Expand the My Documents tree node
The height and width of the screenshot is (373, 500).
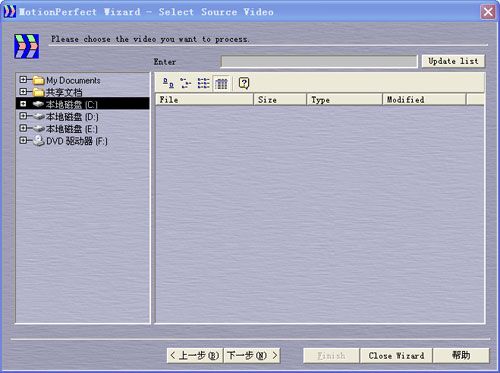23,80
